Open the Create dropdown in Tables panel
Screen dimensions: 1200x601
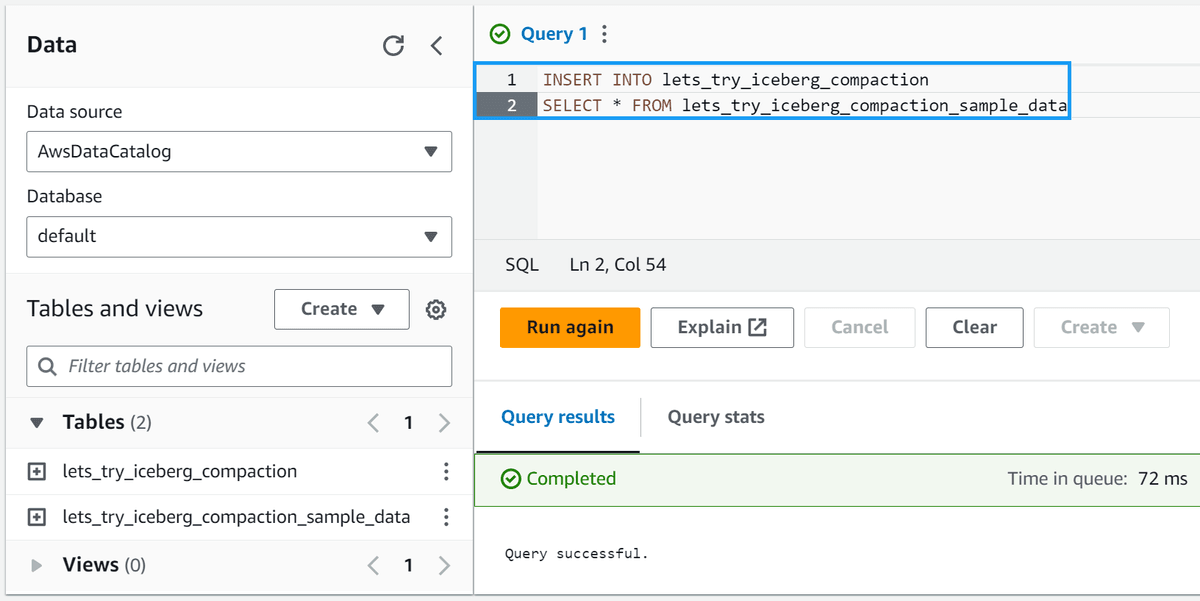click(341, 310)
